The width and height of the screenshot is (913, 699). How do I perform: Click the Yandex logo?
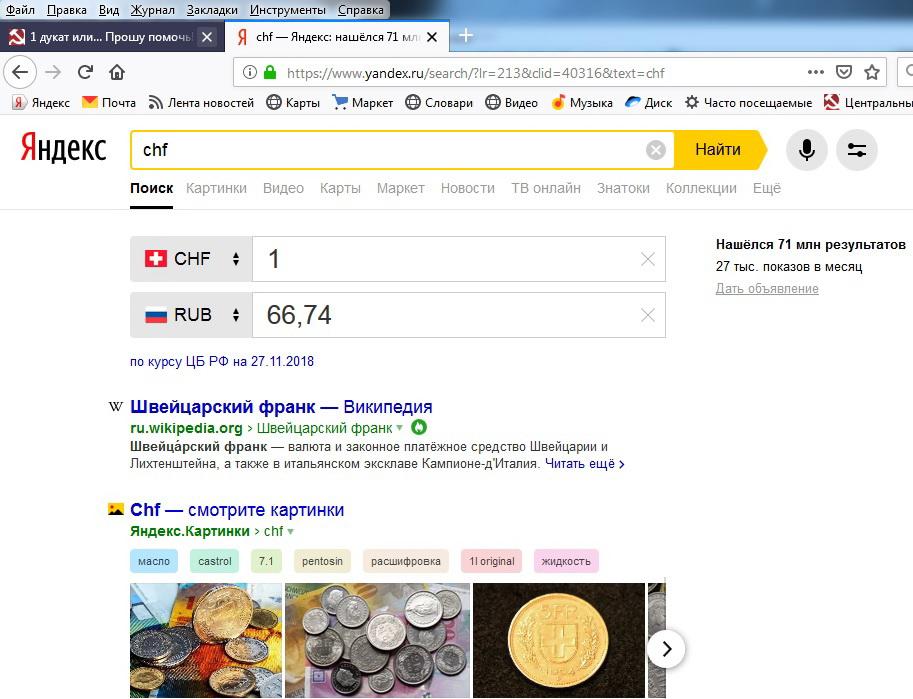point(63,148)
